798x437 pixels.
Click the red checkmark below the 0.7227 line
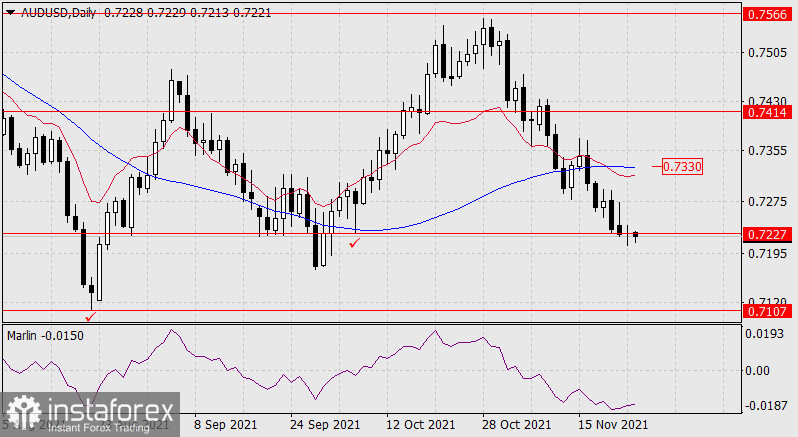(352, 241)
